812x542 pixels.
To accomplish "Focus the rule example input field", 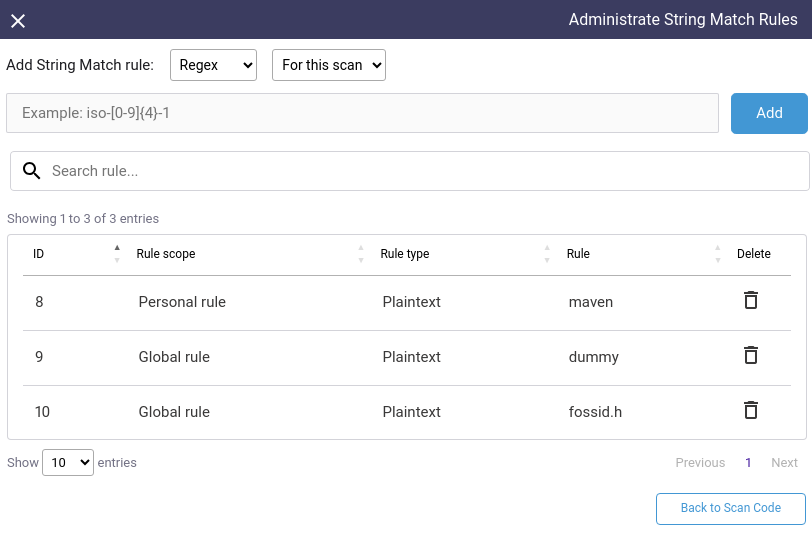I will coord(362,113).
